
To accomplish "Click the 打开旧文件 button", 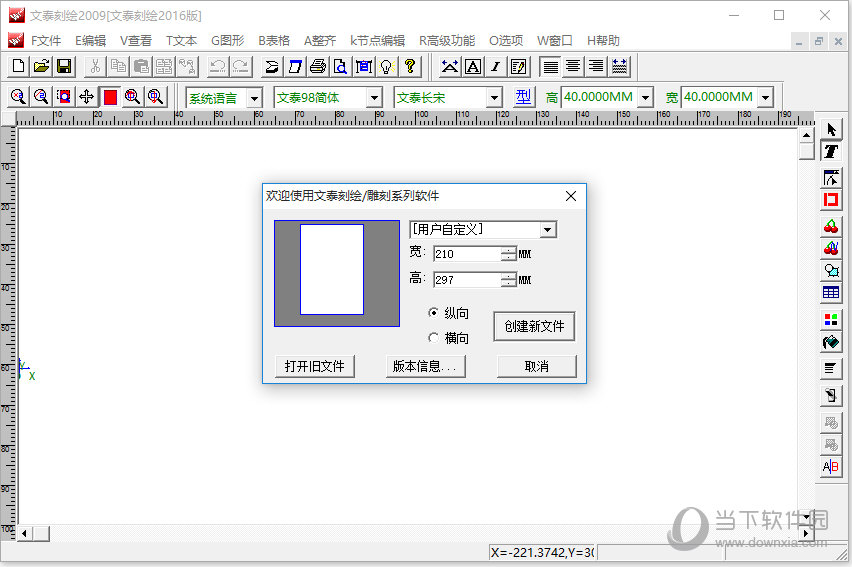I will 315,366.
